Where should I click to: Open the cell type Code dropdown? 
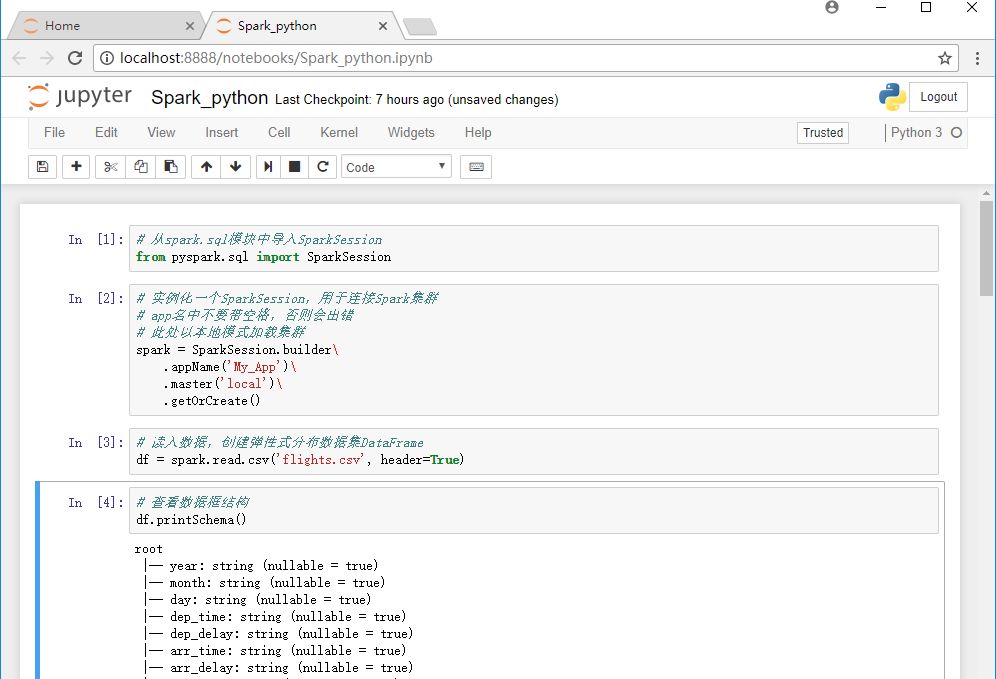pos(396,167)
